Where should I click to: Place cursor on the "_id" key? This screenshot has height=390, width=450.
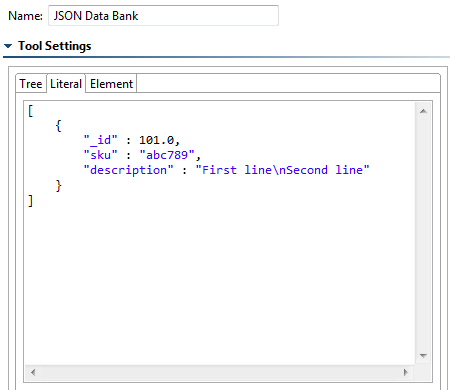pos(101,140)
